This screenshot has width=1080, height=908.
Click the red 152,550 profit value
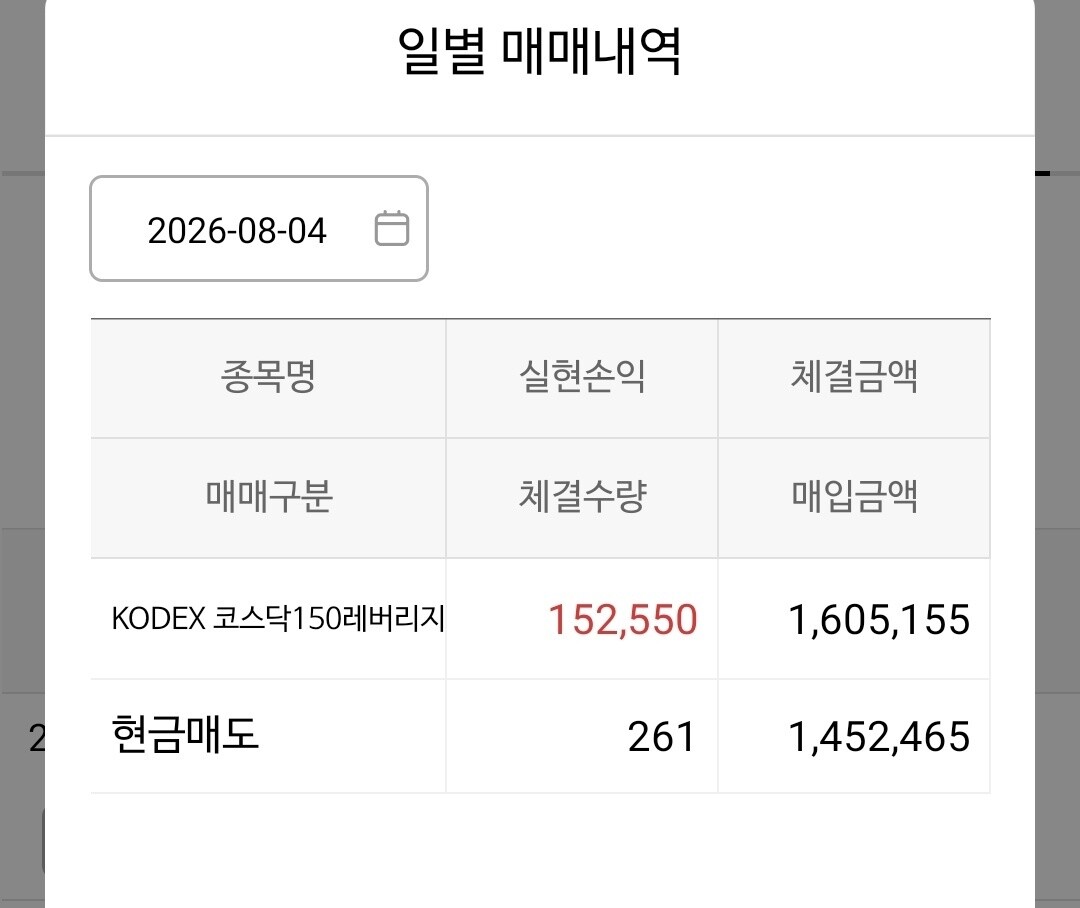623,619
